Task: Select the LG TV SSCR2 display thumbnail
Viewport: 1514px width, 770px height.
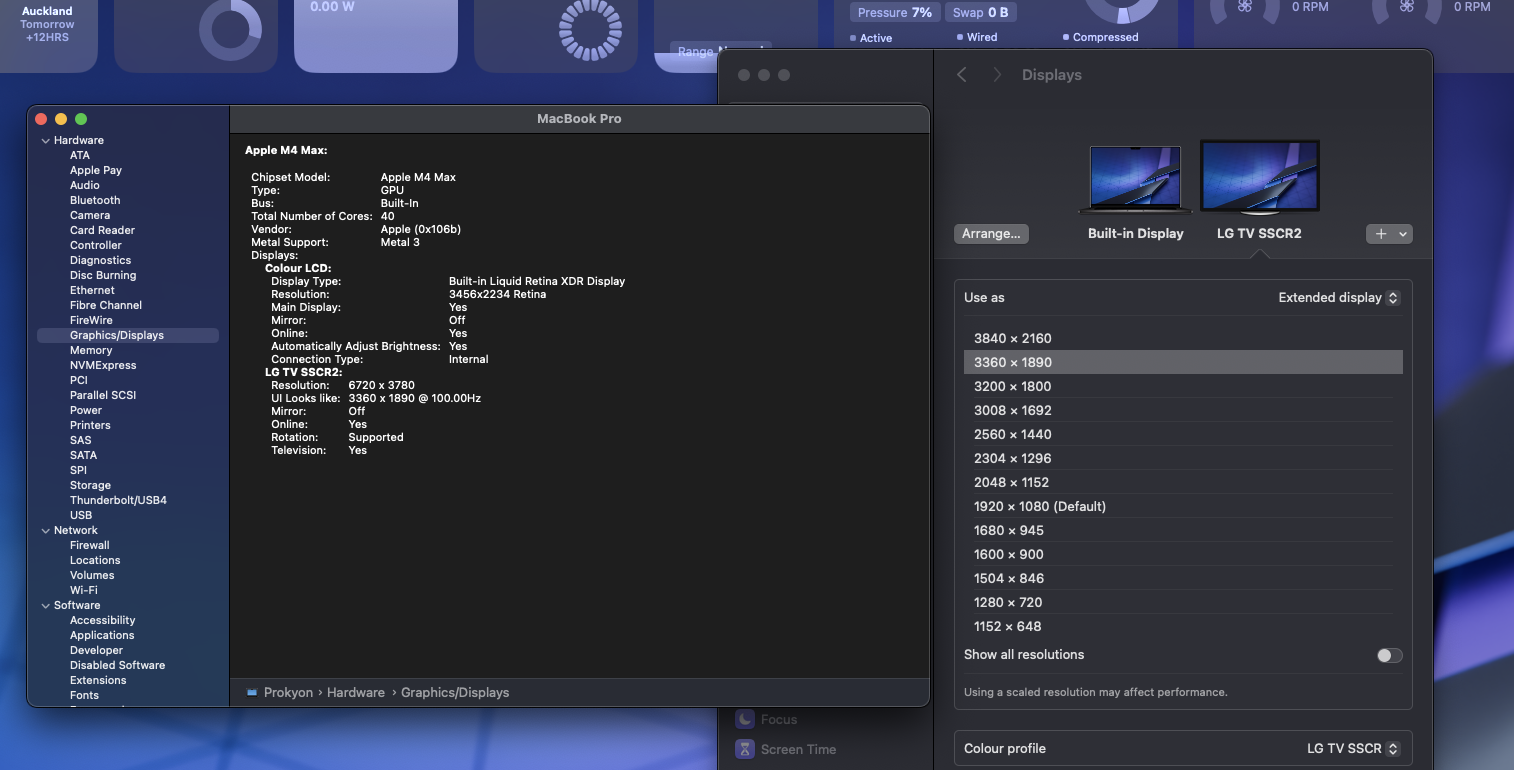Action: (x=1259, y=177)
